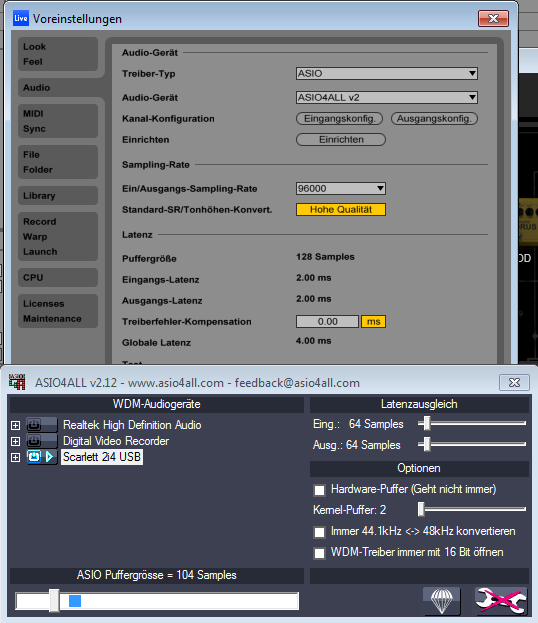Select Digital Video Recorder label
The image size is (538, 623).
pos(116,441)
